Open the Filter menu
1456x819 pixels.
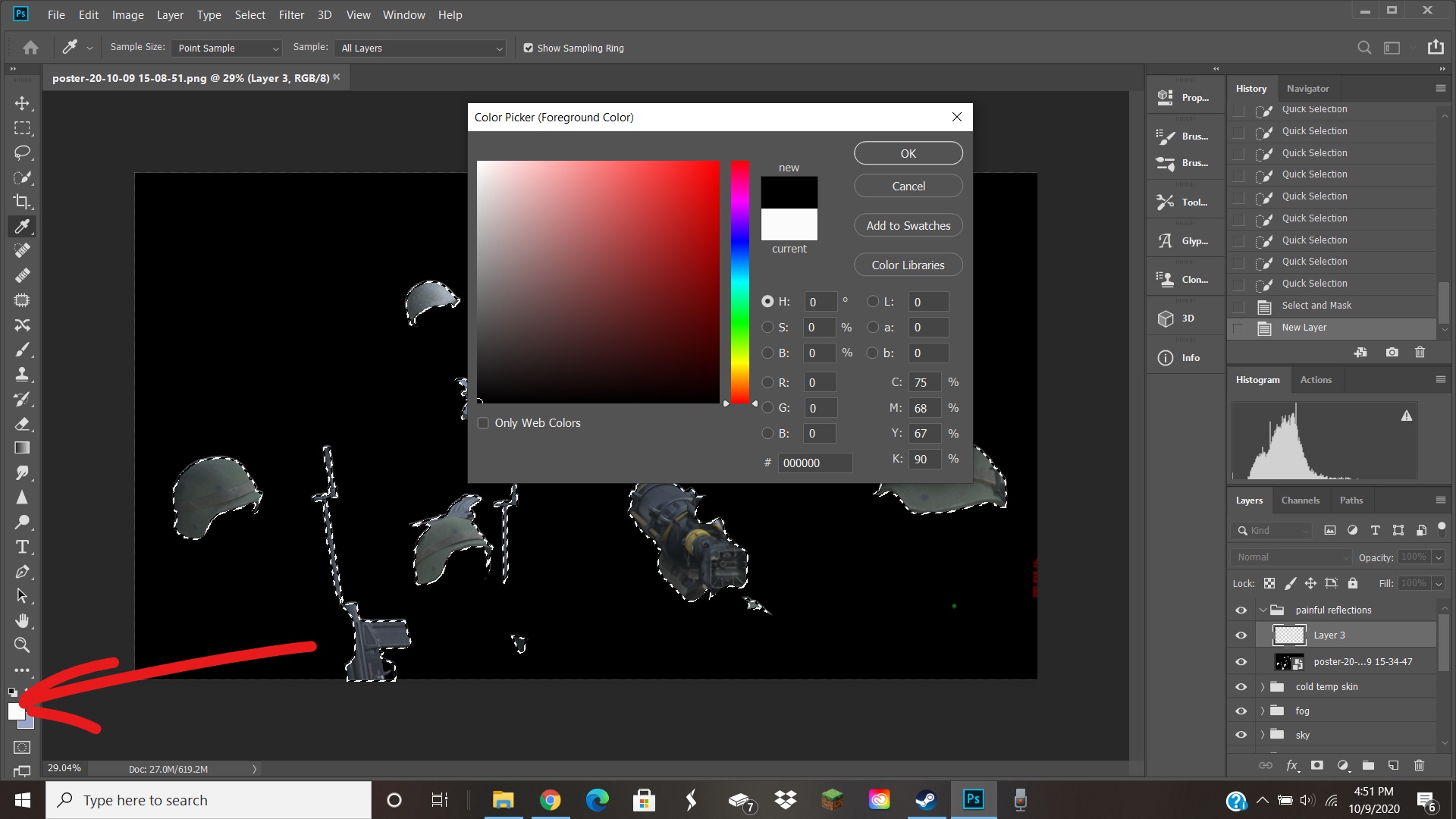(x=290, y=14)
